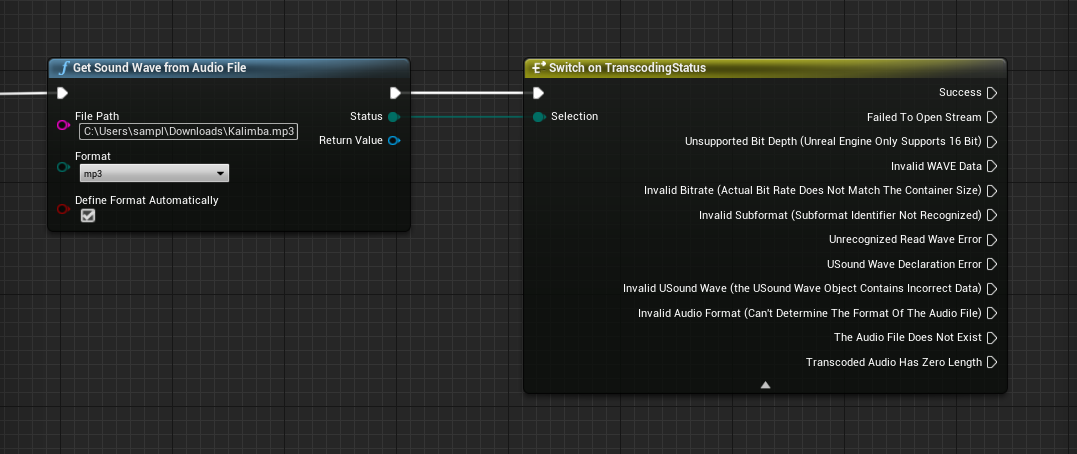The width and height of the screenshot is (1077, 454).
Task: Click the 'Return Value' label
Action: [351, 141]
